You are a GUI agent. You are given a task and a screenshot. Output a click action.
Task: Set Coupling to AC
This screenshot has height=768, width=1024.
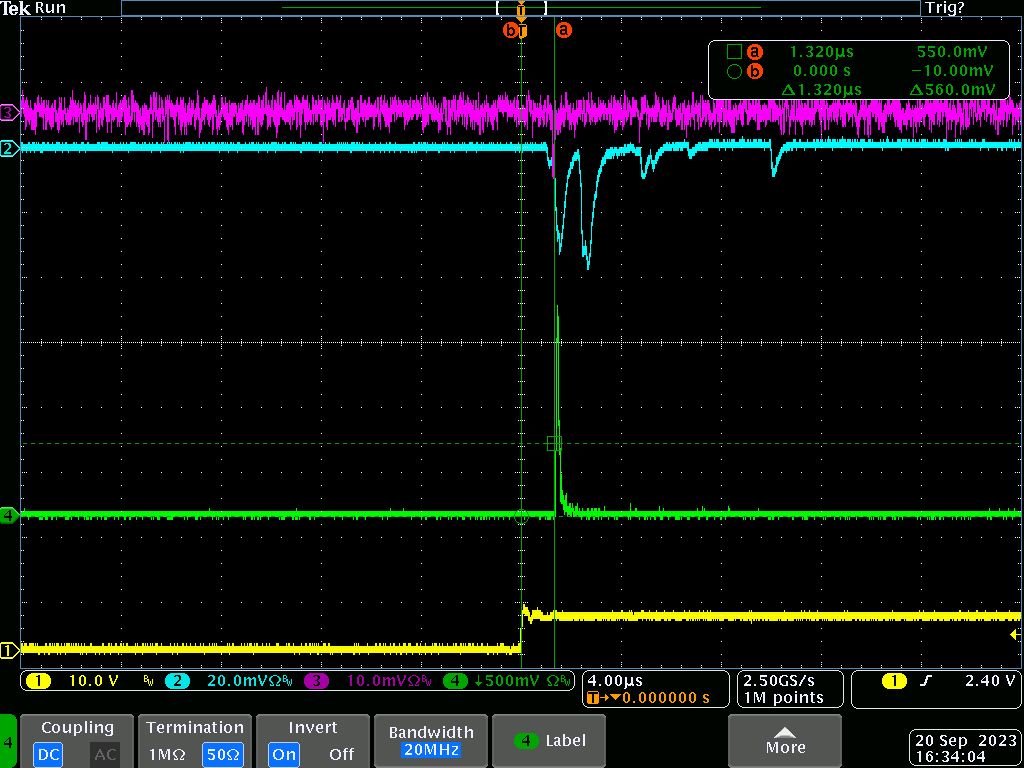pyautogui.click(x=105, y=754)
